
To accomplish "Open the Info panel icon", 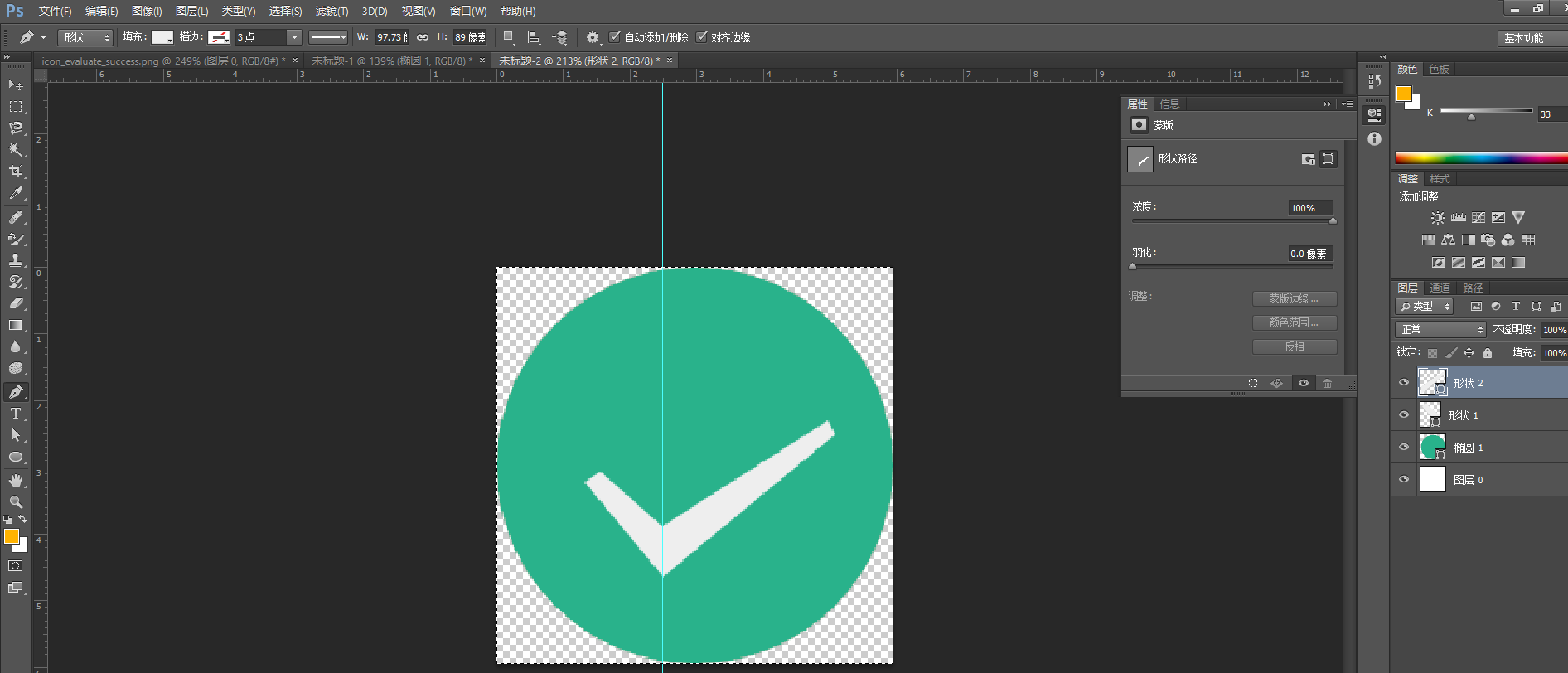I will pos(1375,139).
